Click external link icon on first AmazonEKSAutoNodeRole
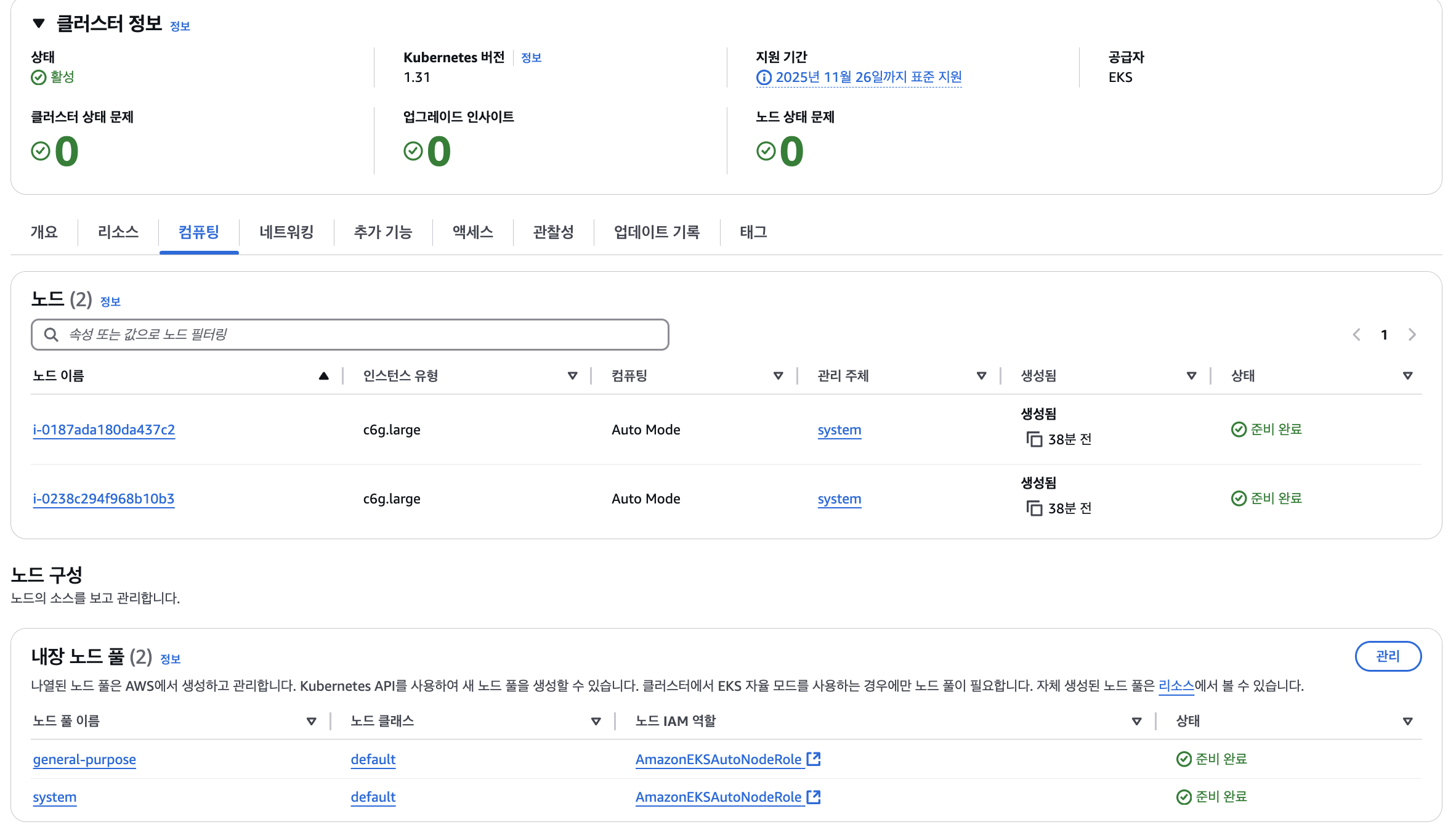This screenshot has width=1456, height=827. [x=814, y=759]
